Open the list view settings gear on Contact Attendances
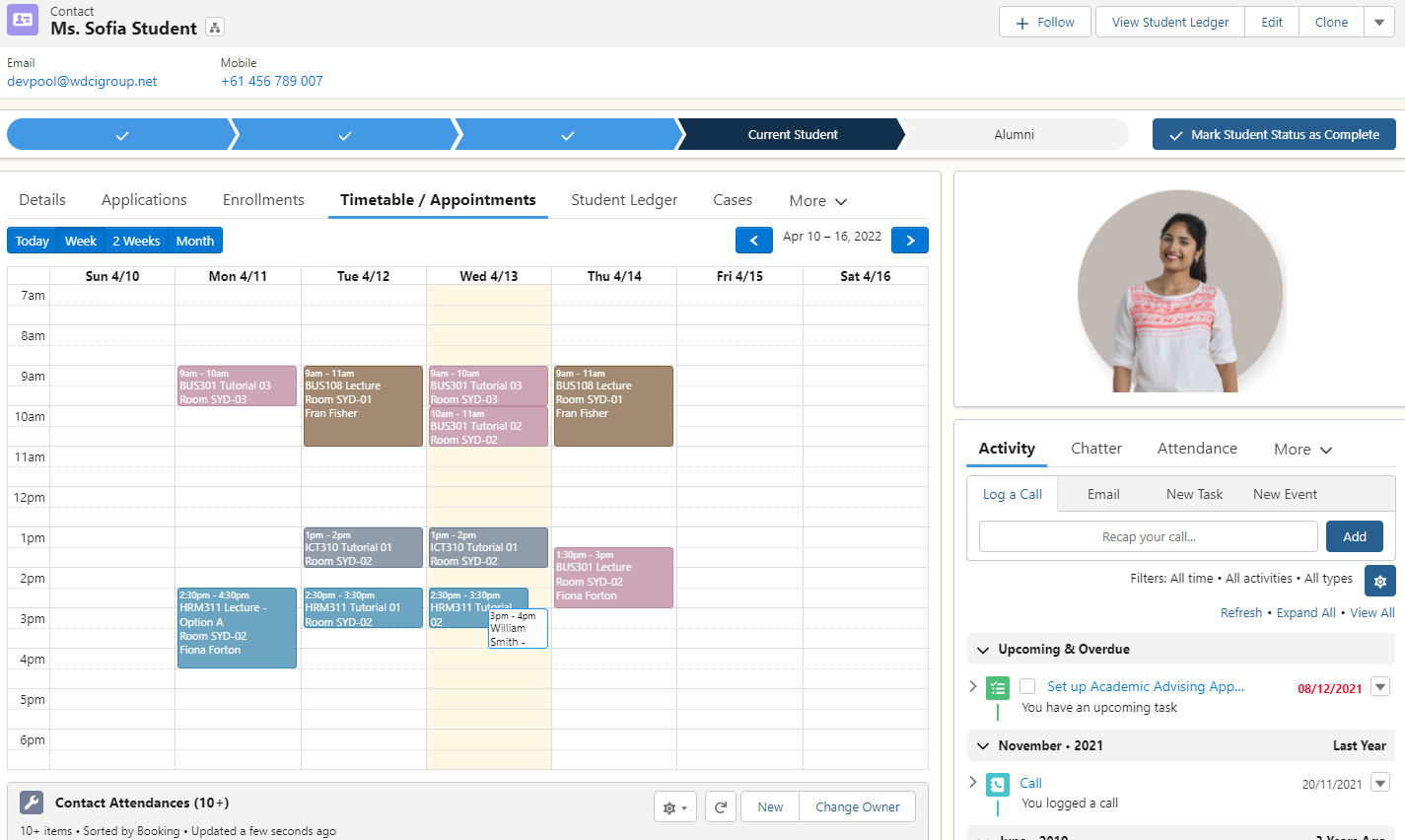Viewport: 1405px width, 840px height. coord(674,806)
